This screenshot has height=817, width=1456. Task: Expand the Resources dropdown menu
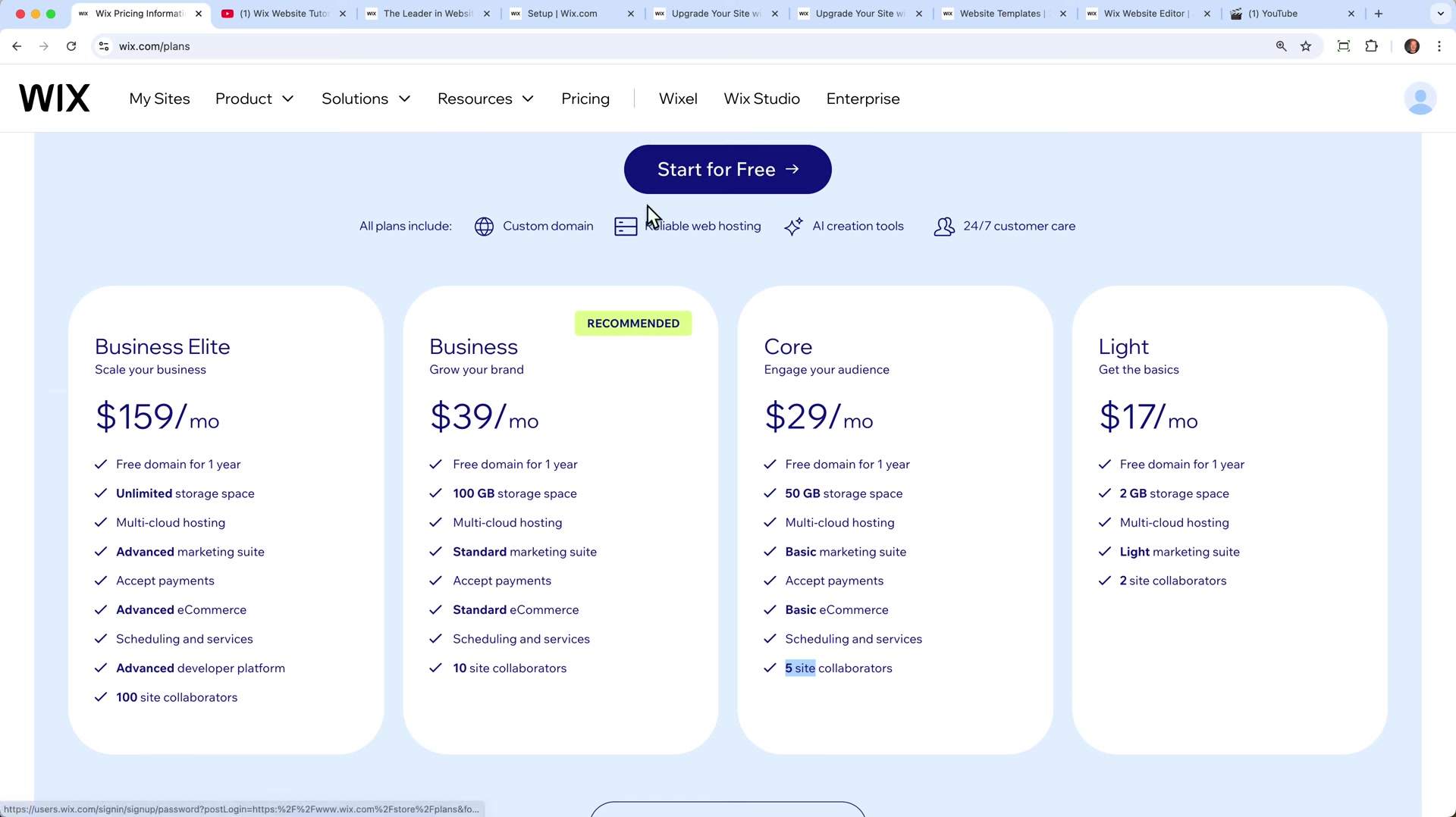[486, 99]
